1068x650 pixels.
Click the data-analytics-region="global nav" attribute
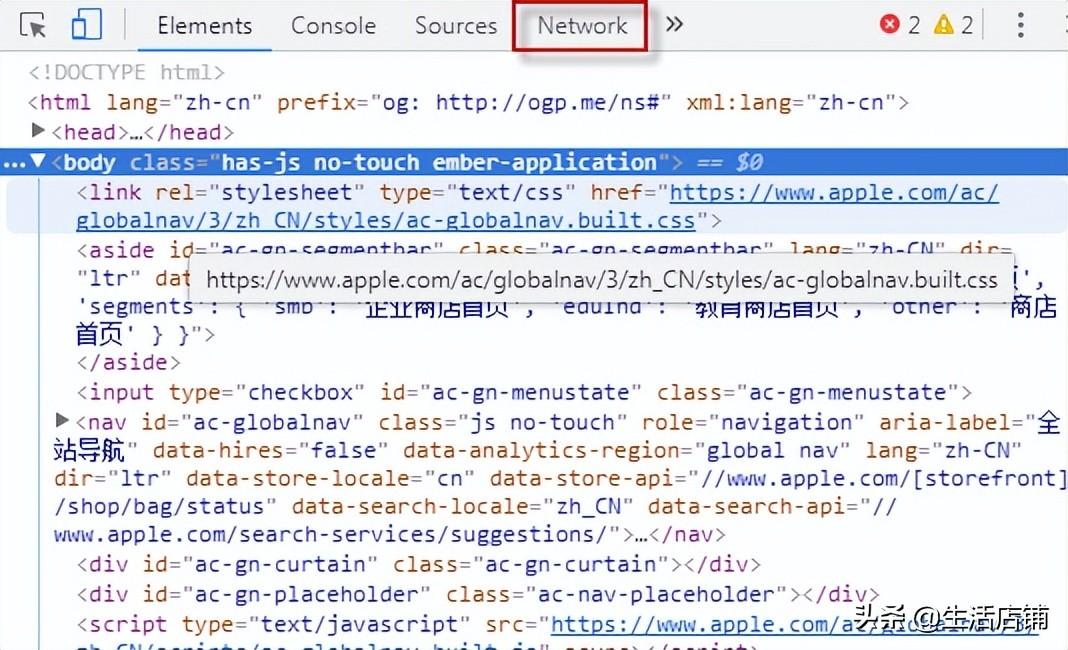(626, 450)
